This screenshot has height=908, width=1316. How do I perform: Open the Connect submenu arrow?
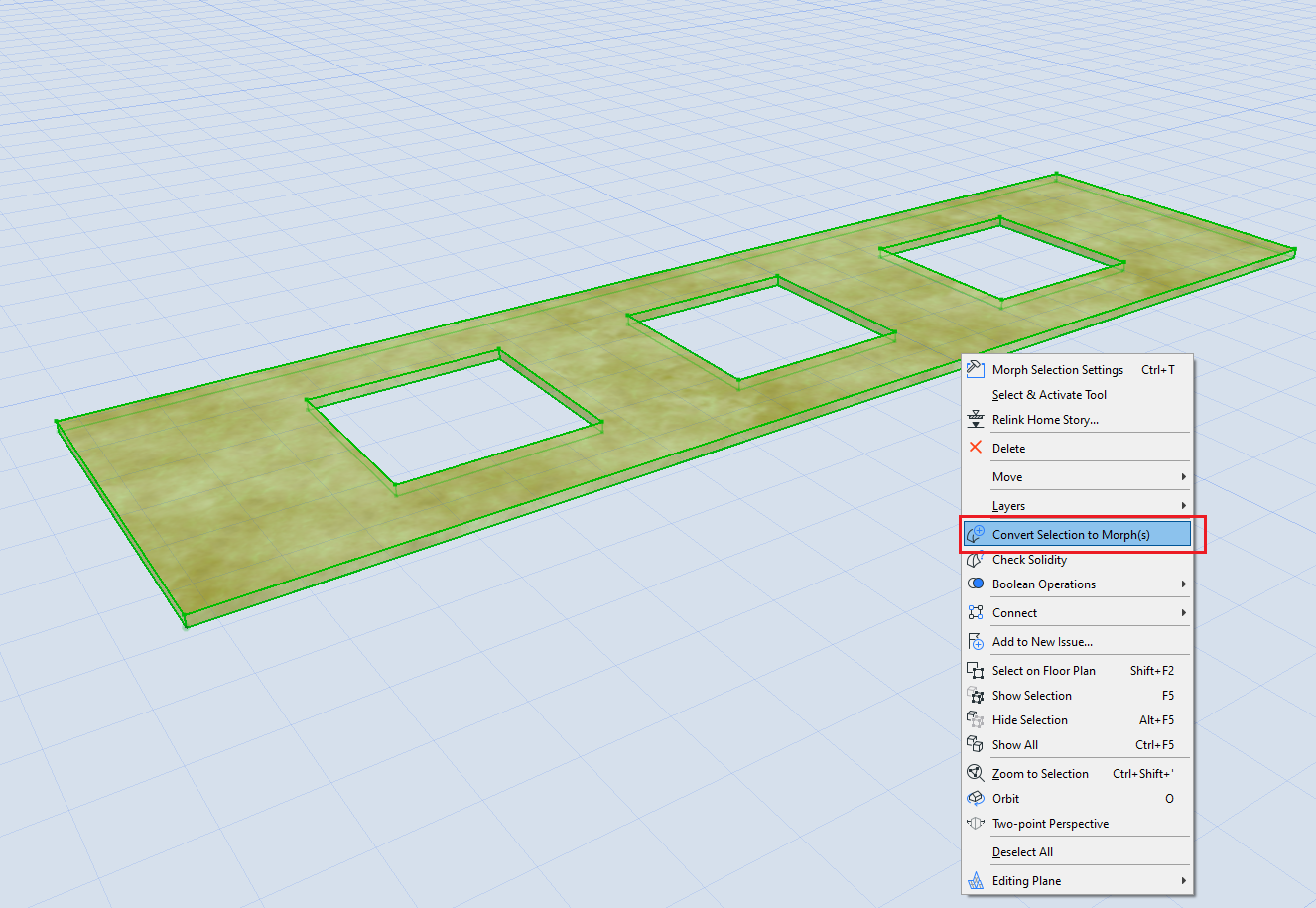pos(1183,613)
